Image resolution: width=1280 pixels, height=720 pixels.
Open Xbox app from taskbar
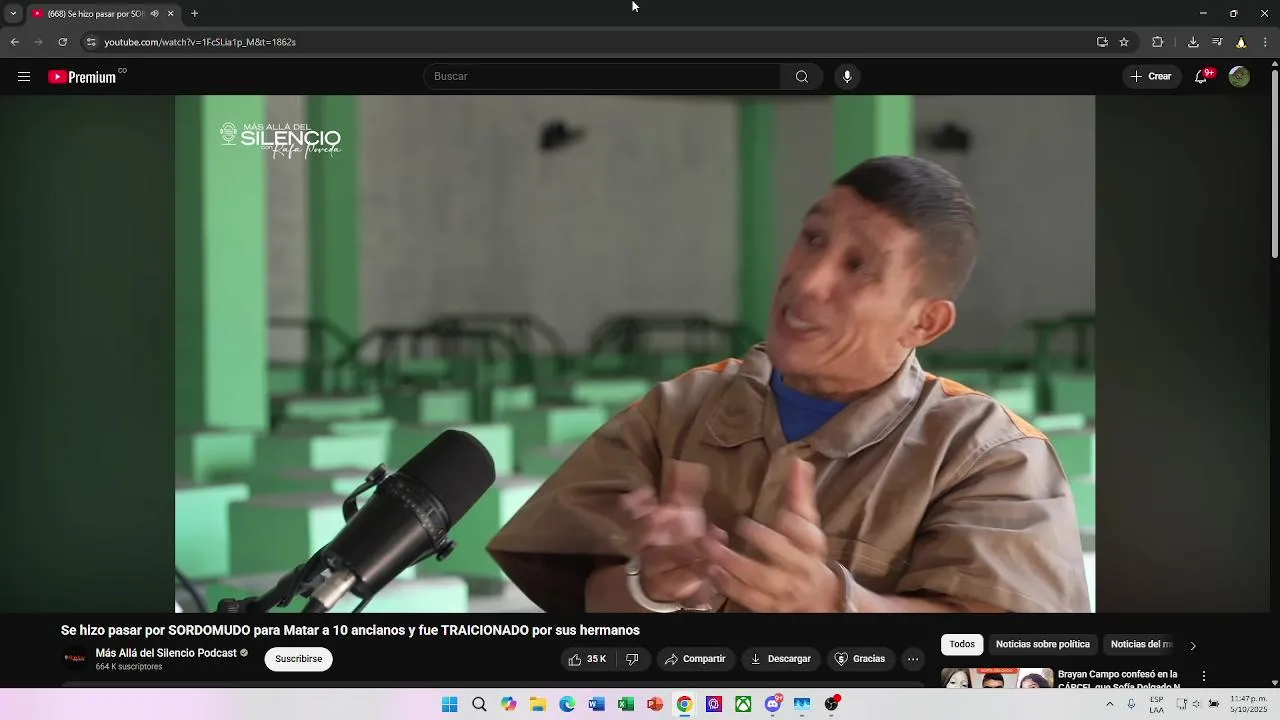744,704
